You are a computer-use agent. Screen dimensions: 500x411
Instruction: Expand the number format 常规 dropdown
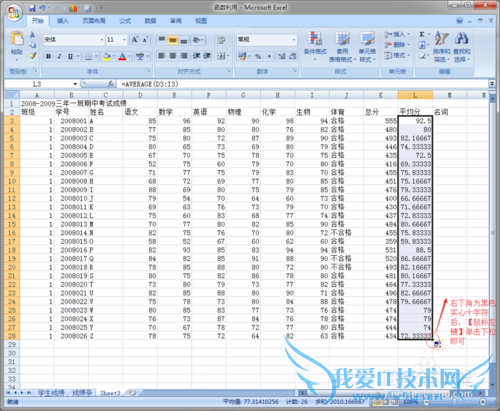click(x=294, y=40)
